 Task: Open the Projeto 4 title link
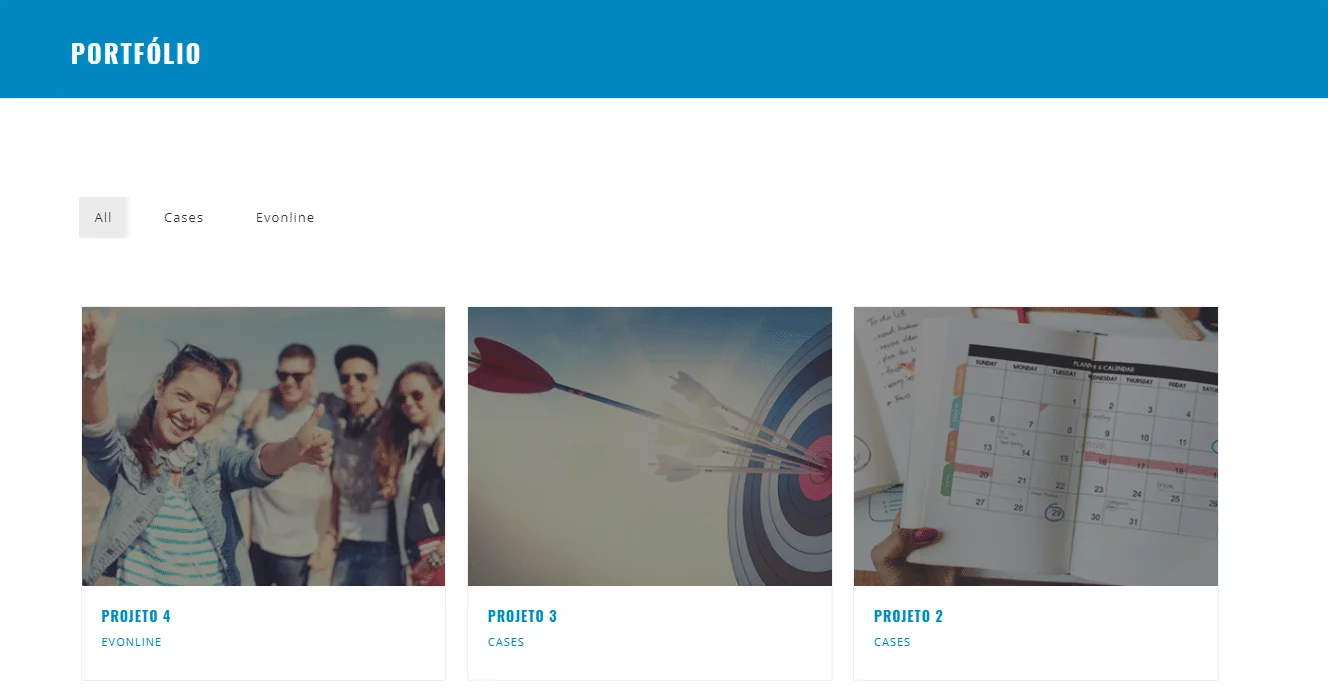(x=136, y=616)
